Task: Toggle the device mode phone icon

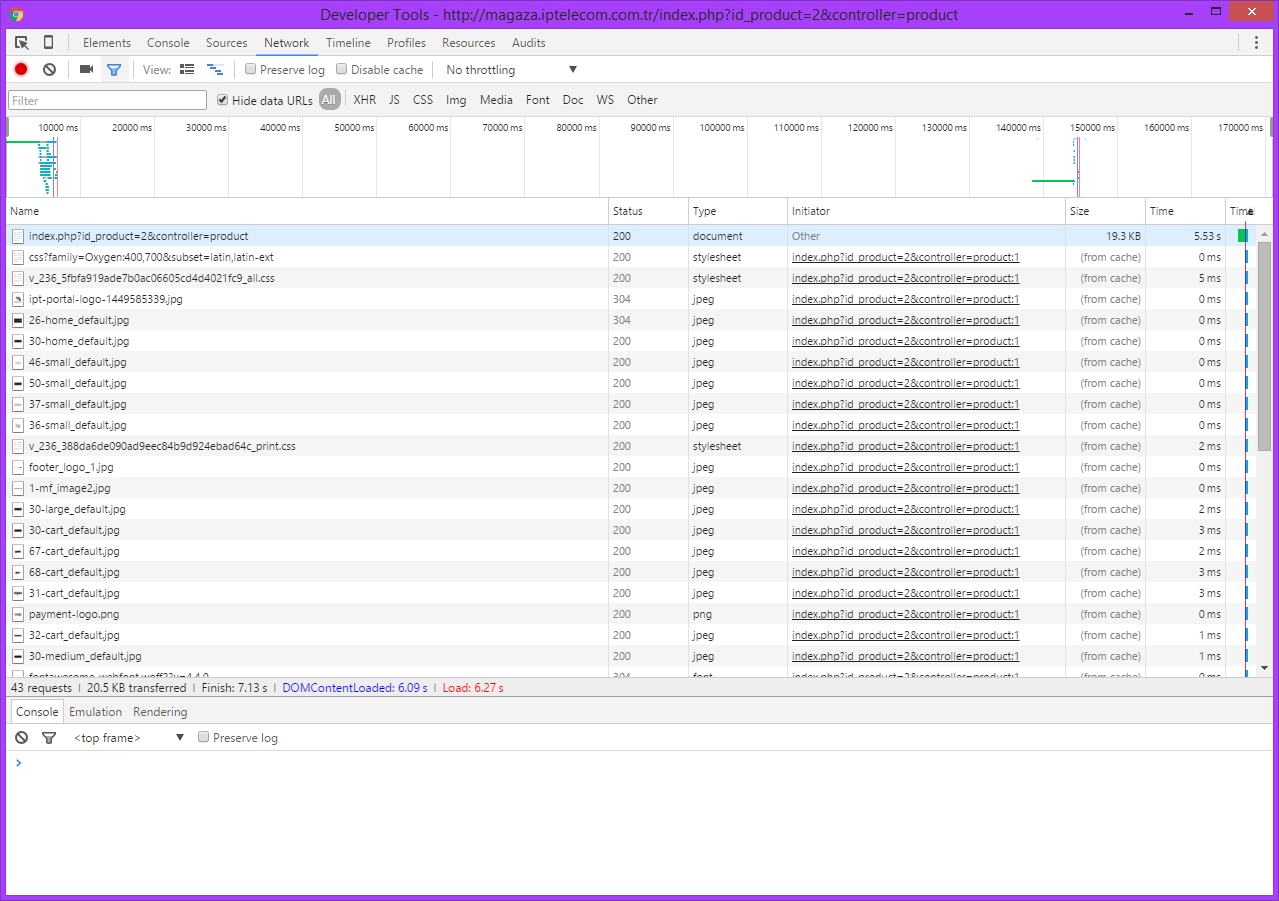Action: [48, 43]
